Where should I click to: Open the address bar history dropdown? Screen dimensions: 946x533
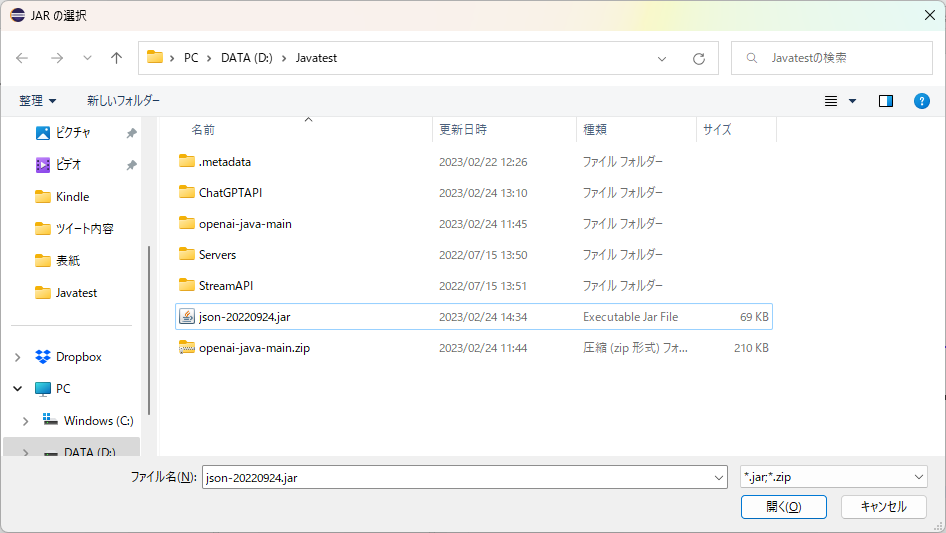click(x=662, y=58)
